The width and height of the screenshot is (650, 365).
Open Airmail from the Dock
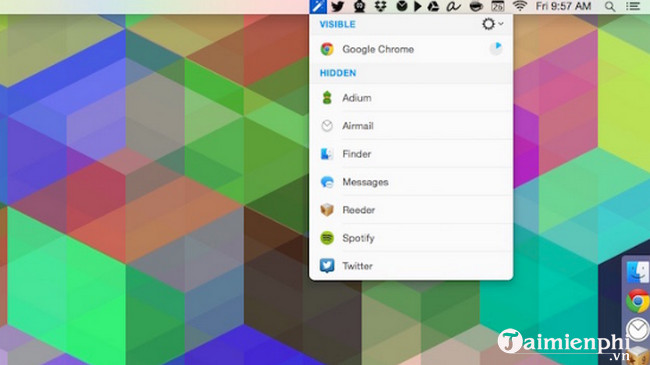tap(638, 329)
